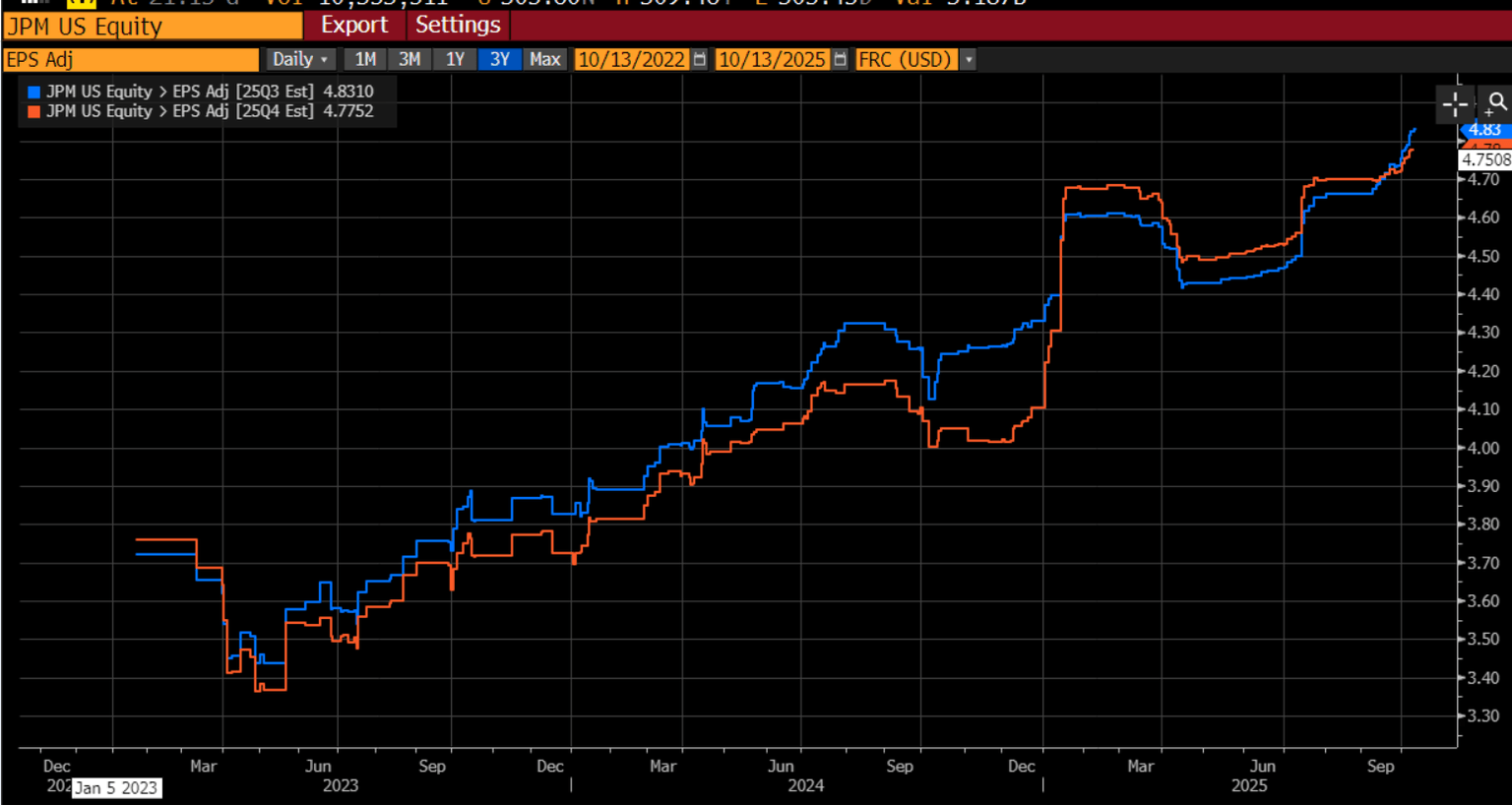Expand the FRC (USD) currency dropdown arrow
1512x805 pixels.
point(969,60)
